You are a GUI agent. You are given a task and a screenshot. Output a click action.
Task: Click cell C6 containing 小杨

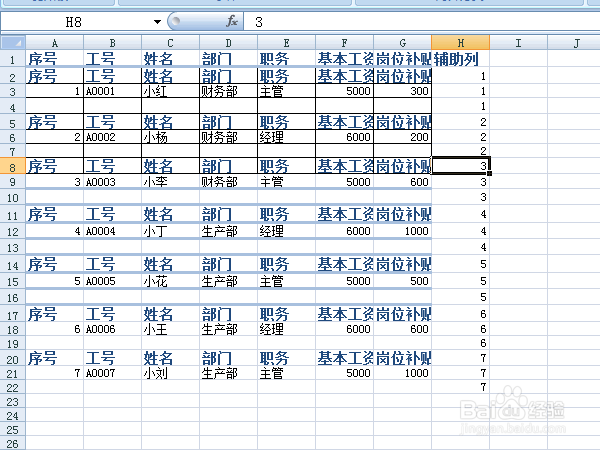tap(170, 137)
